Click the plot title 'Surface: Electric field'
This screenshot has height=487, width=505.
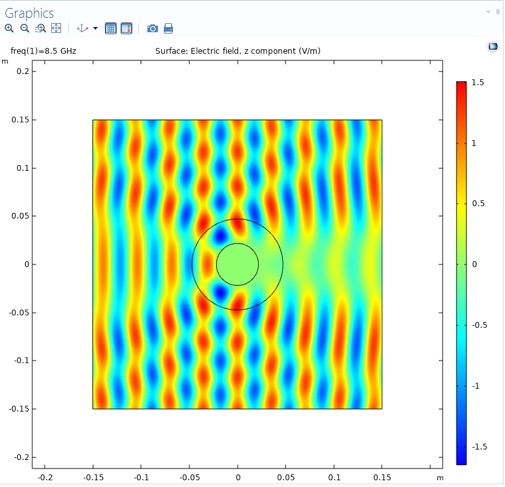click(x=238, y=51)
